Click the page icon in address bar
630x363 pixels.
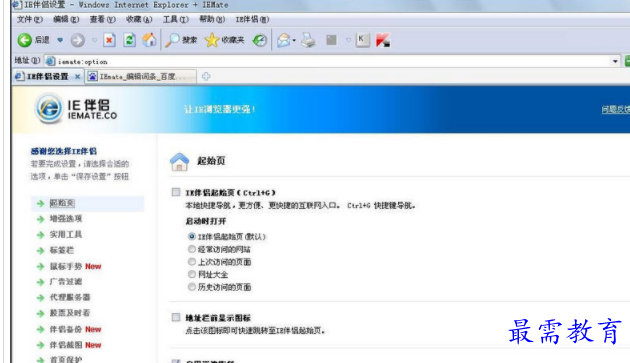click(50, 61)
